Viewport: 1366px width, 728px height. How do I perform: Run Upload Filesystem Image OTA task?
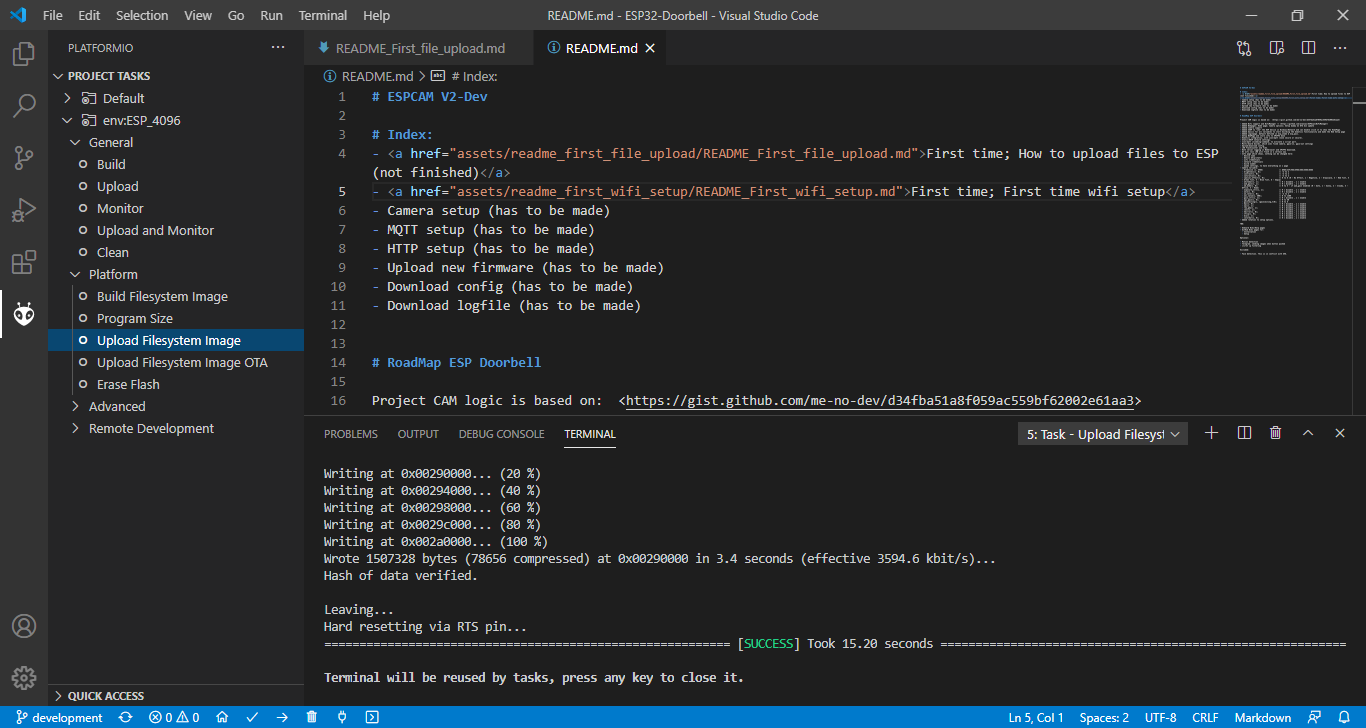click(182, 362)
